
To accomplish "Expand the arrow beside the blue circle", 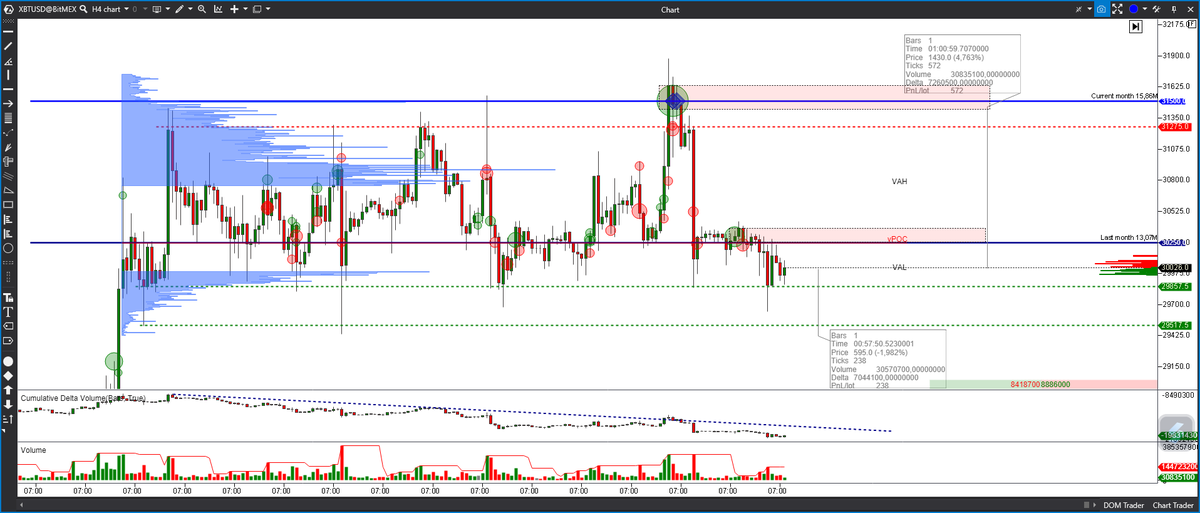I will click(x=1145, y=9).
